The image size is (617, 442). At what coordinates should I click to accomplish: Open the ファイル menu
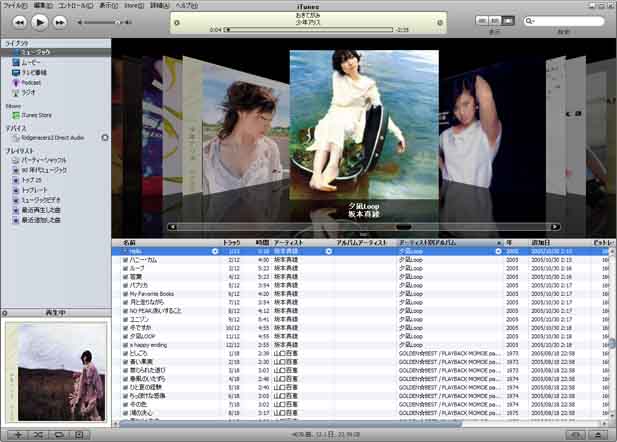(x=15, y=6)
